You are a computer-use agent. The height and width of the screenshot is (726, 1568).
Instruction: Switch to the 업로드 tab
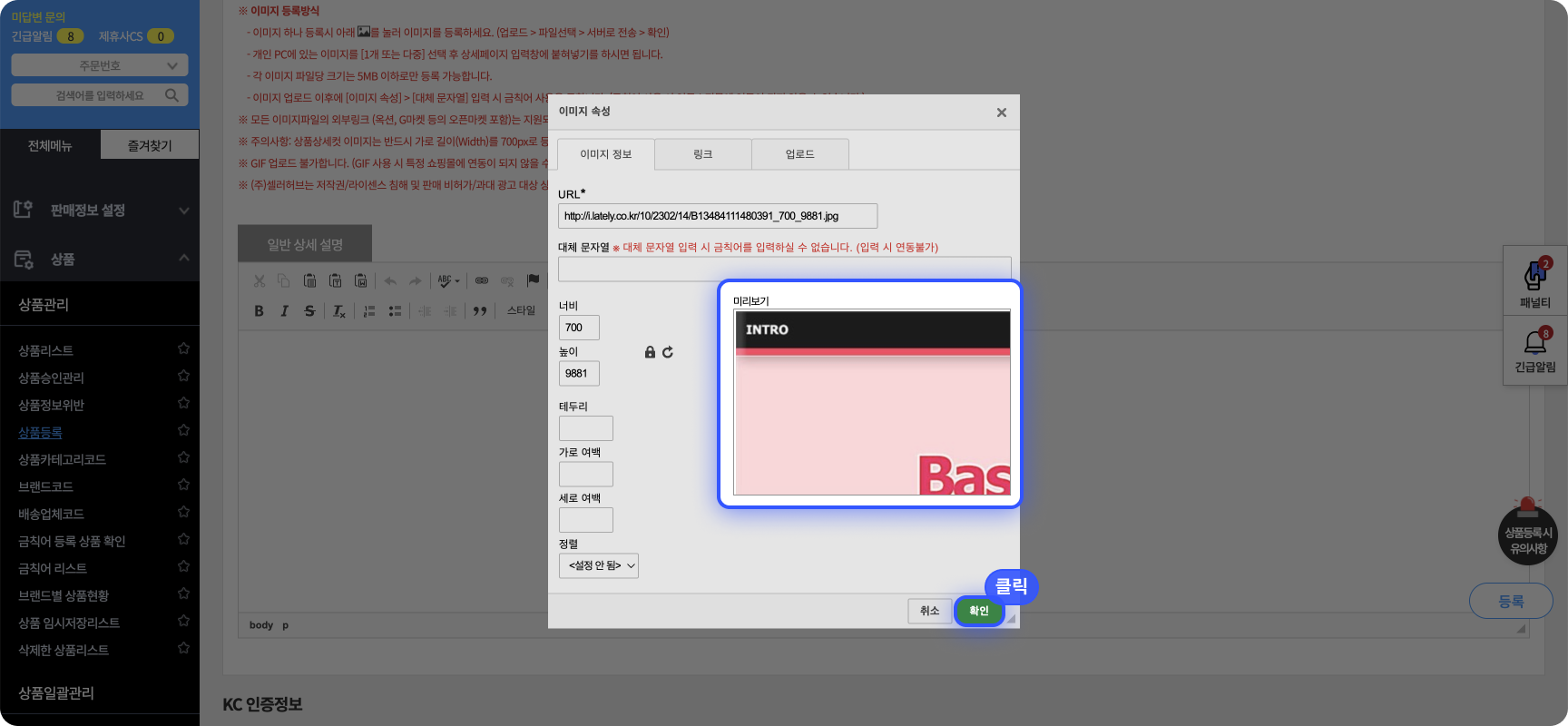[799, 154]
